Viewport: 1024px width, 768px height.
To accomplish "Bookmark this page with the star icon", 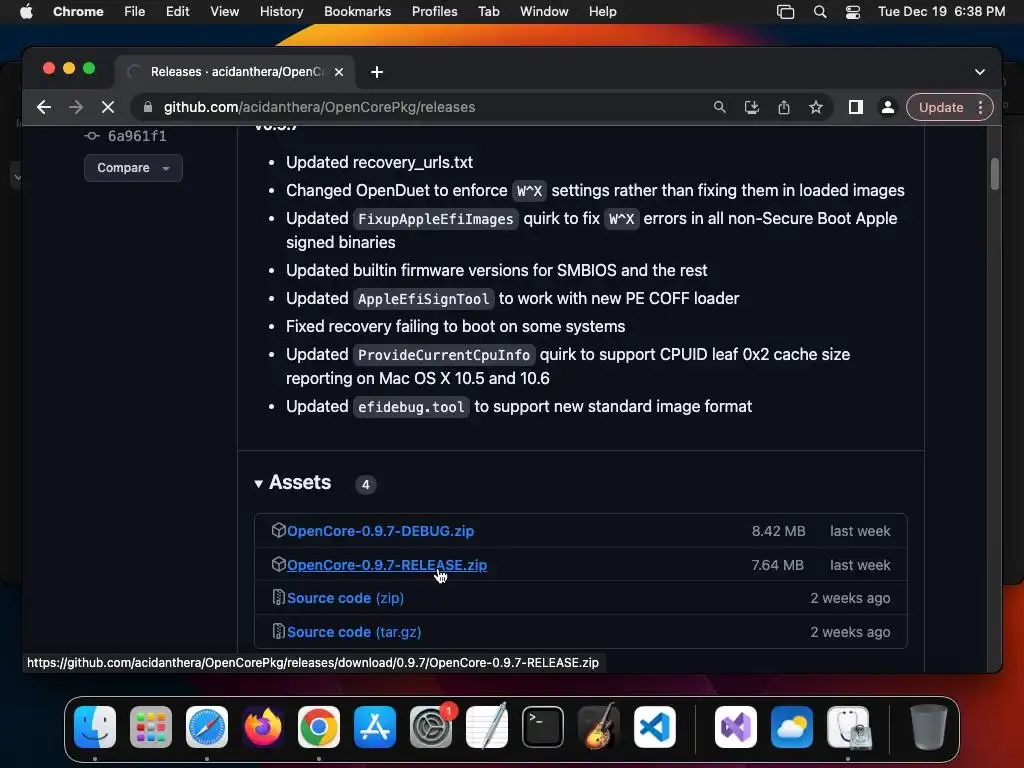I will (816, 107).
